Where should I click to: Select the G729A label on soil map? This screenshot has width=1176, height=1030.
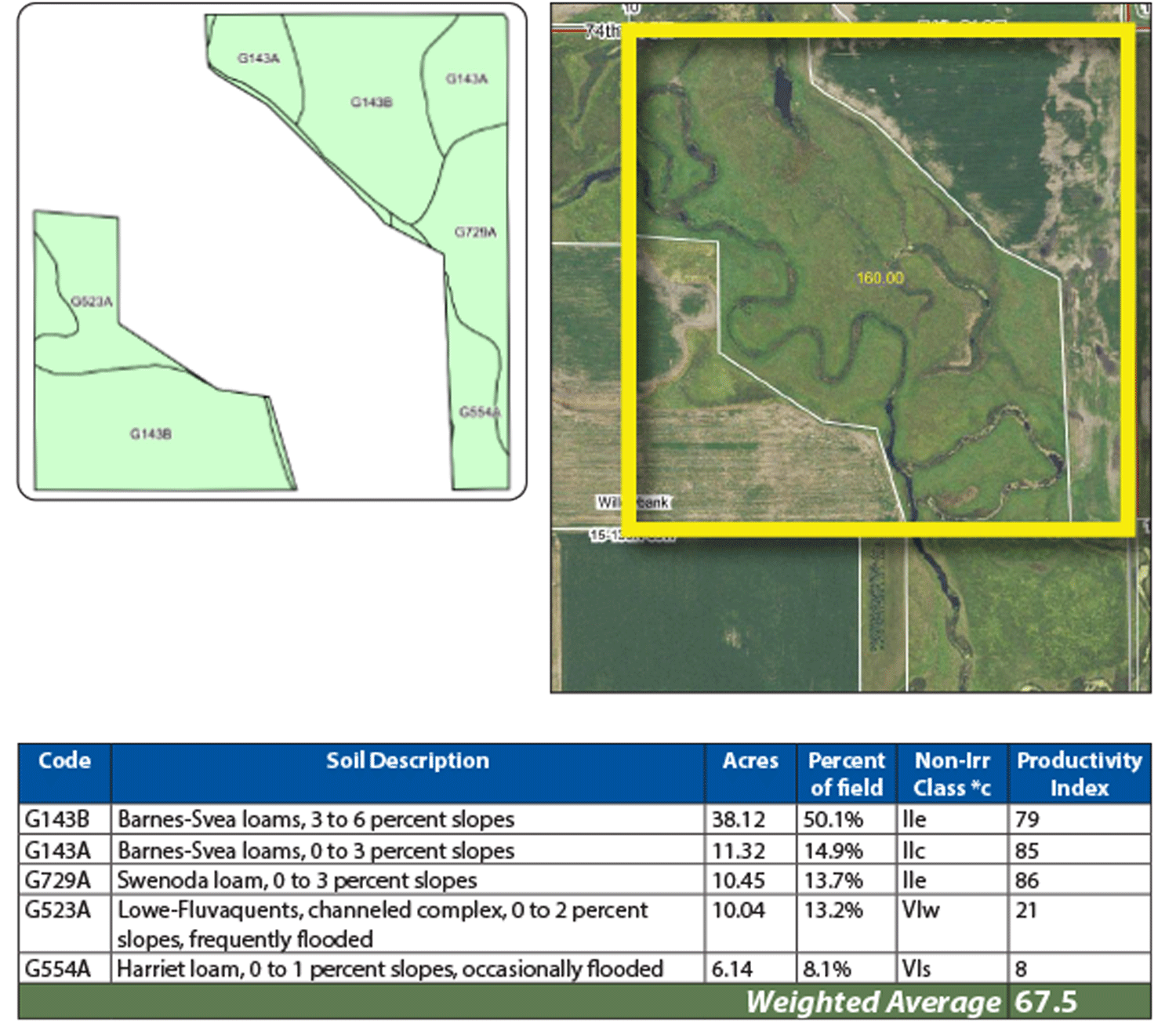(x=475, y=232)
